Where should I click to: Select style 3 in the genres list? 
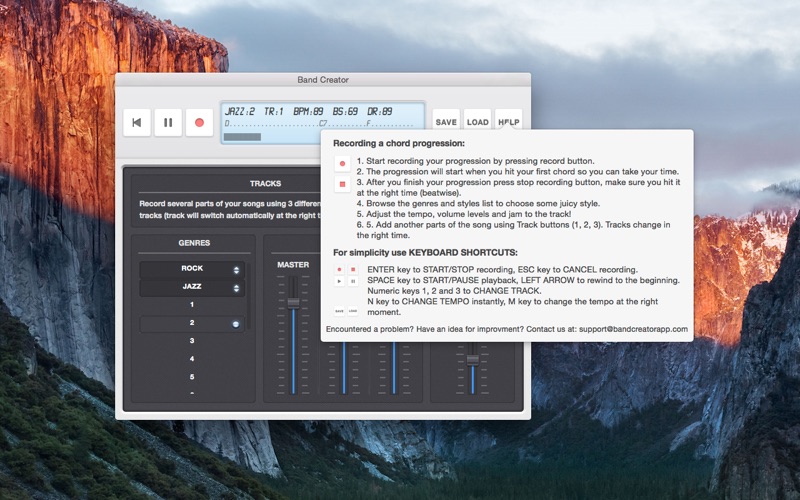(192, 341)
